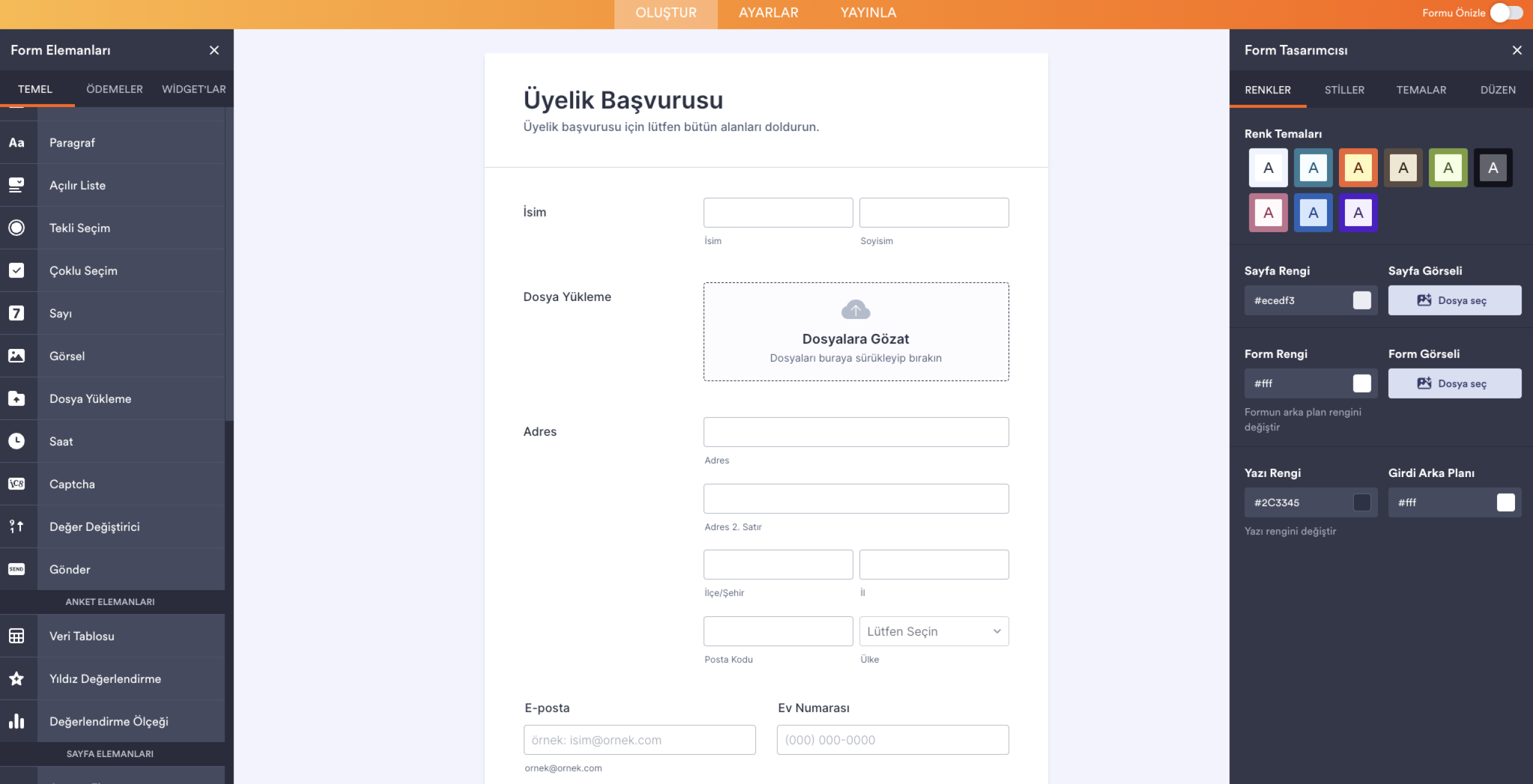Click the cloud upload icon in the form
This screenshot has width=1533, height=784.
(x=856, y=309)
